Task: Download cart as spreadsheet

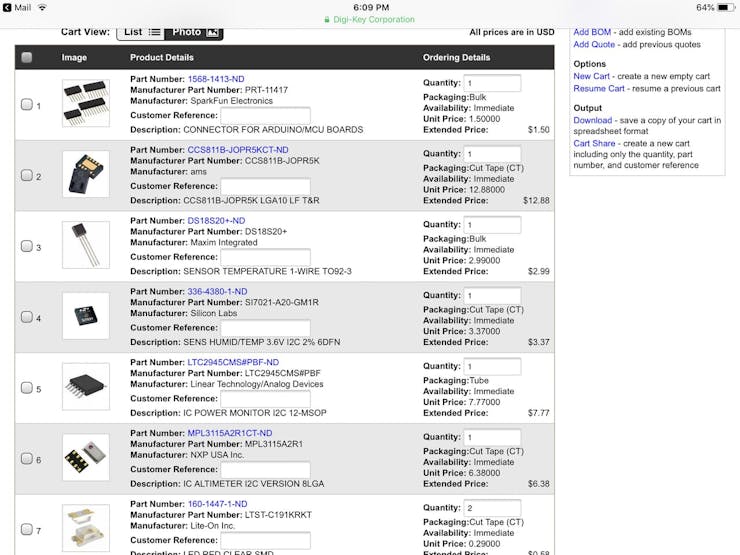Action: [593, 120]
